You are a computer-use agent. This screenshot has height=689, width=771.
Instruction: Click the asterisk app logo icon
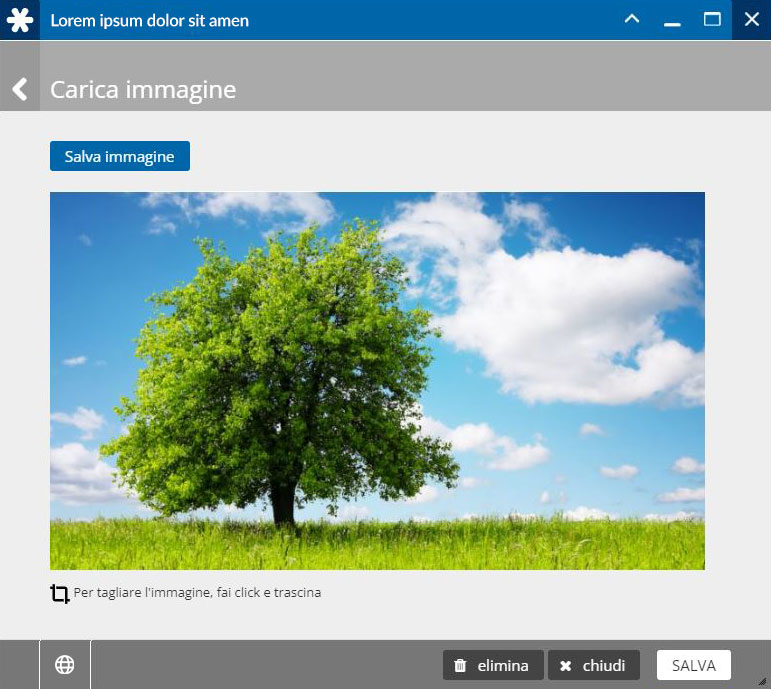[x=20, y=20]
